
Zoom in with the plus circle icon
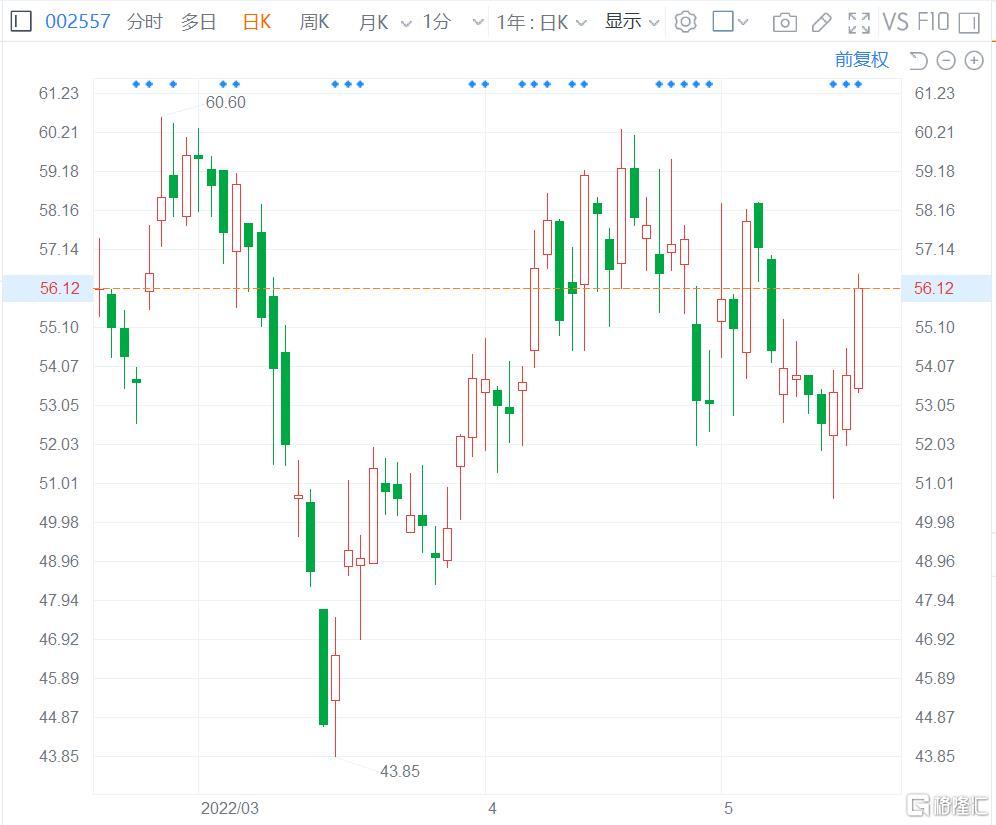[x=974, y=60]
